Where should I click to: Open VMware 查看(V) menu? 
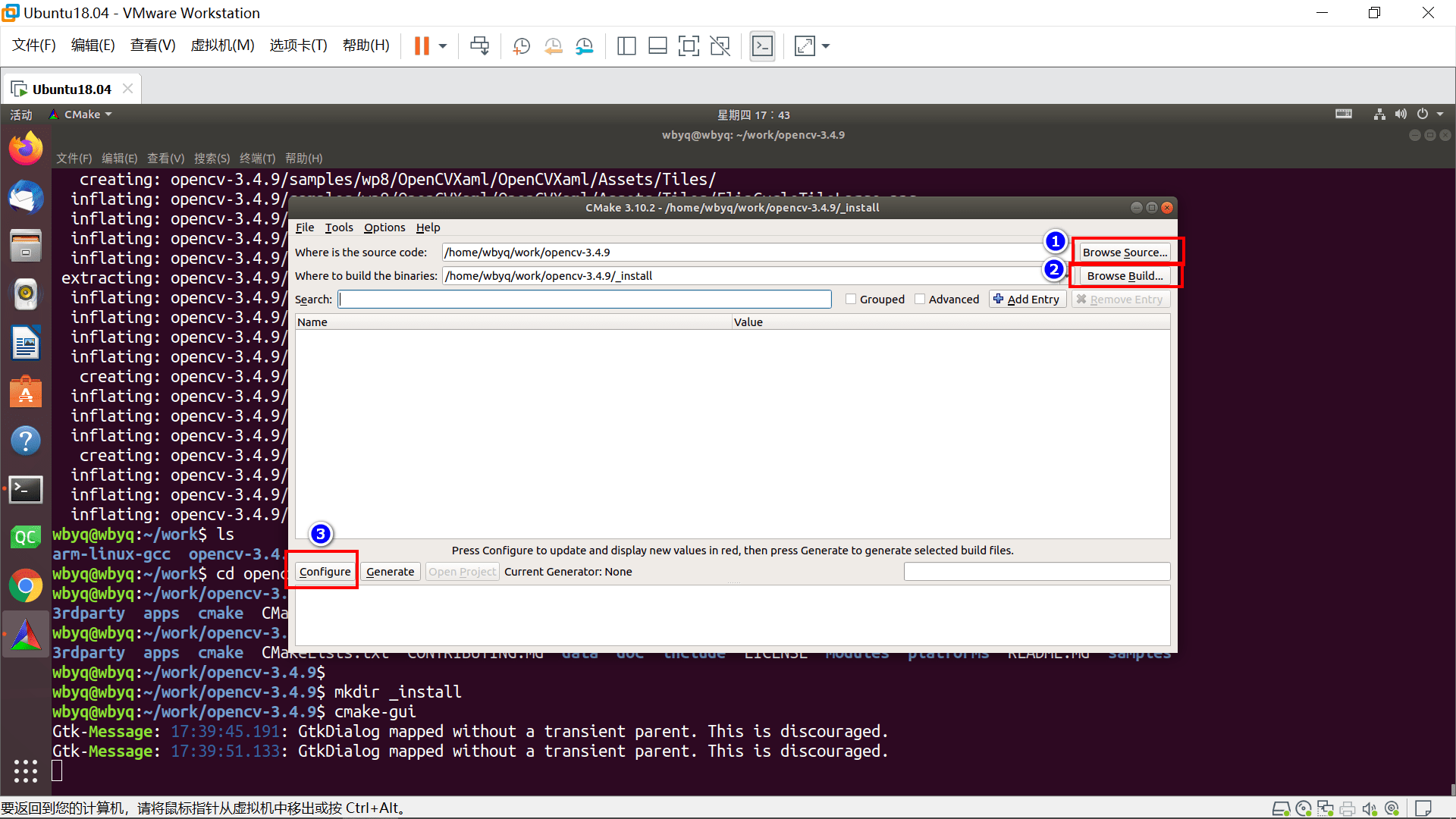[152, 45]
